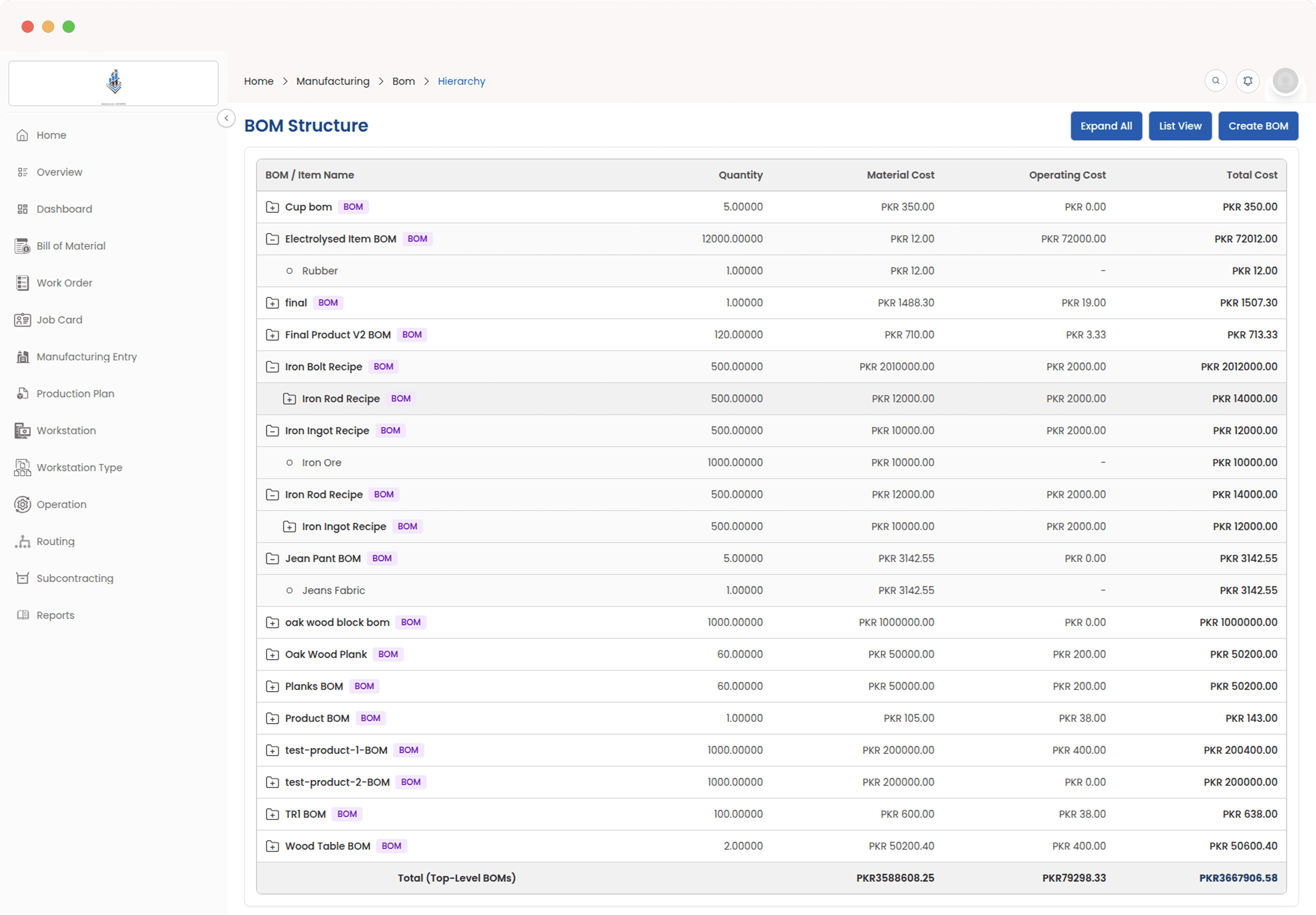Collapse the sidebar with the chevron button
This screenshot has height=915, width=1316.
click(226, 118)
